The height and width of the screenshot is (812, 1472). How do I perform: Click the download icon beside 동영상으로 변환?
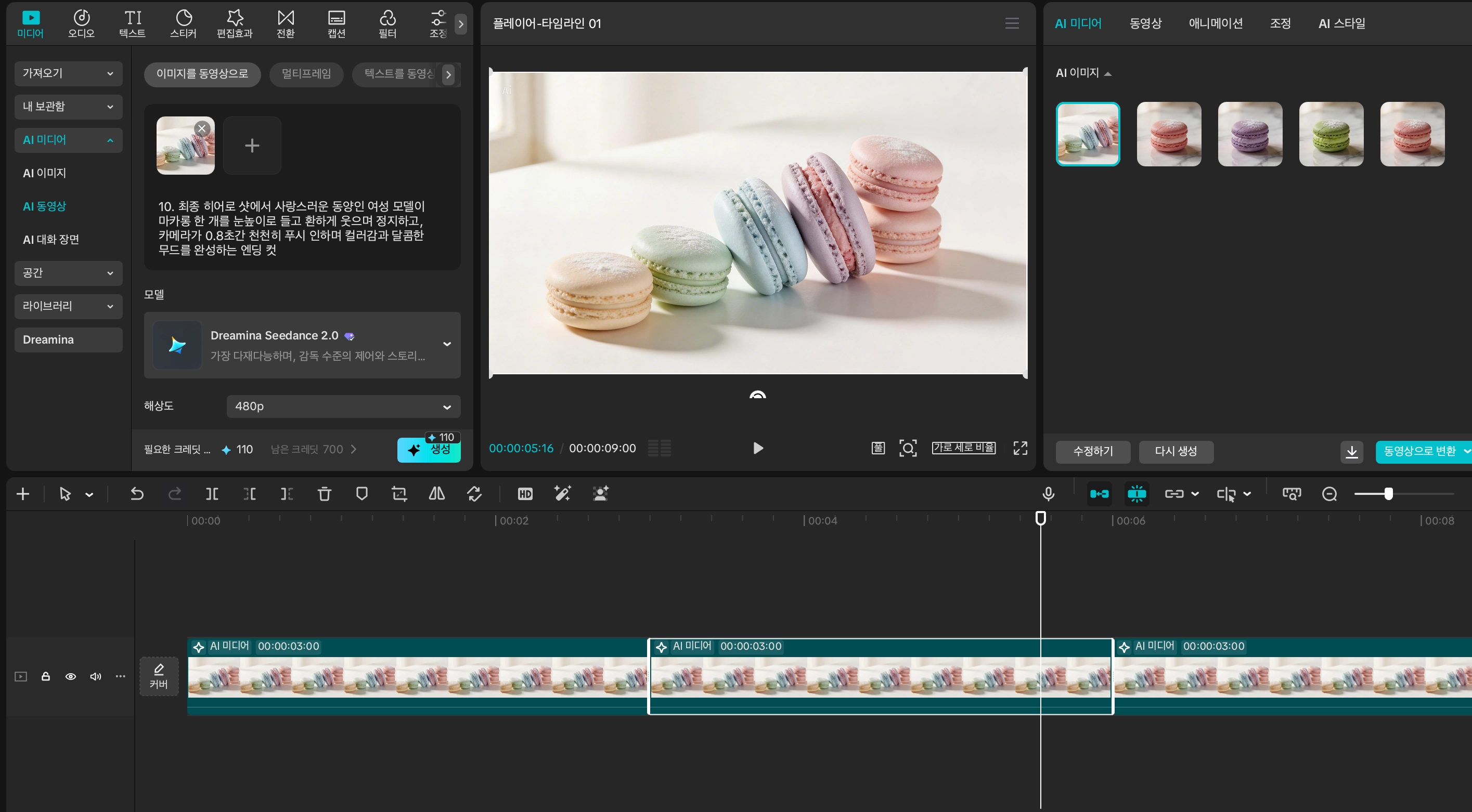click(x=1351, y=452)
